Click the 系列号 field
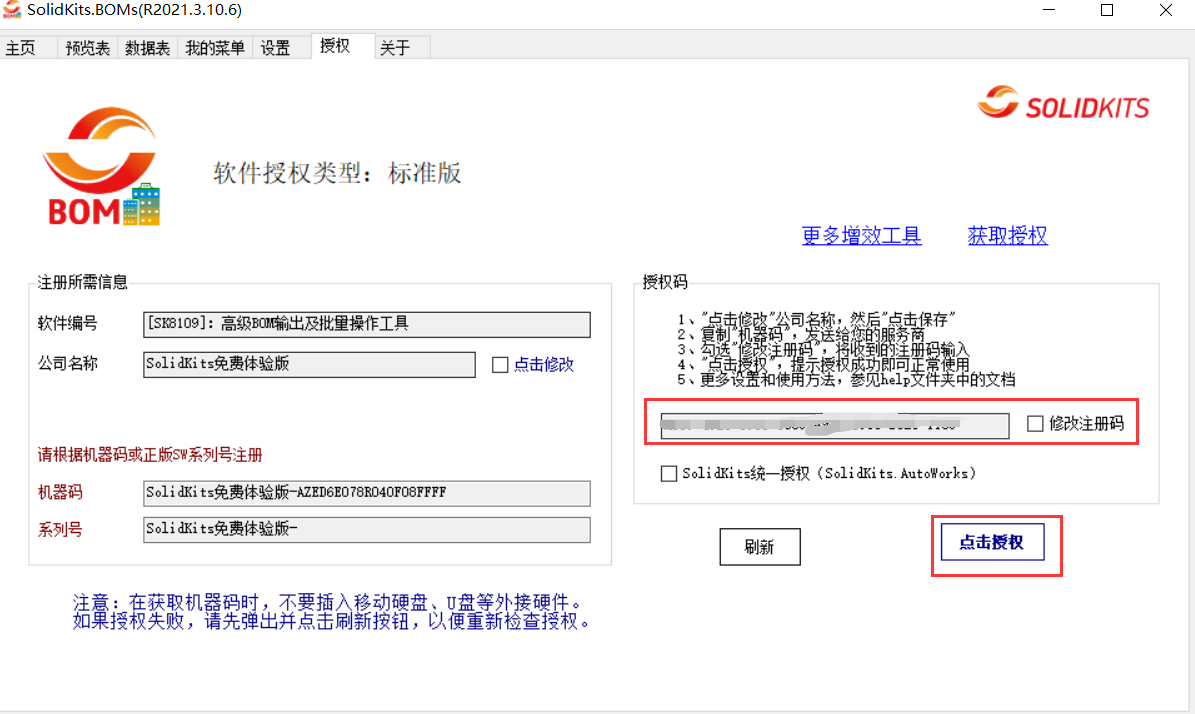 tap(367, 530)
